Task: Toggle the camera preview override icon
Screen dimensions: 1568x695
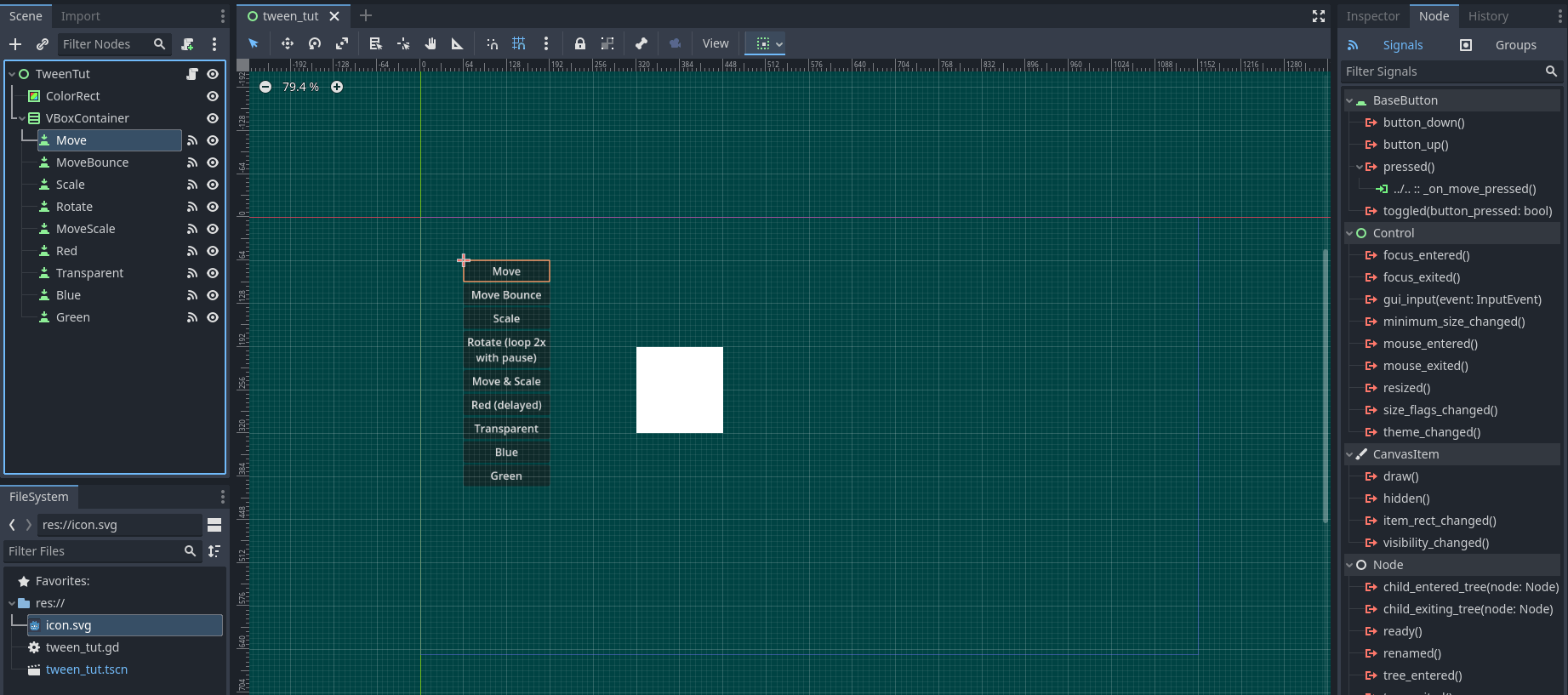Action: point(676,43)
